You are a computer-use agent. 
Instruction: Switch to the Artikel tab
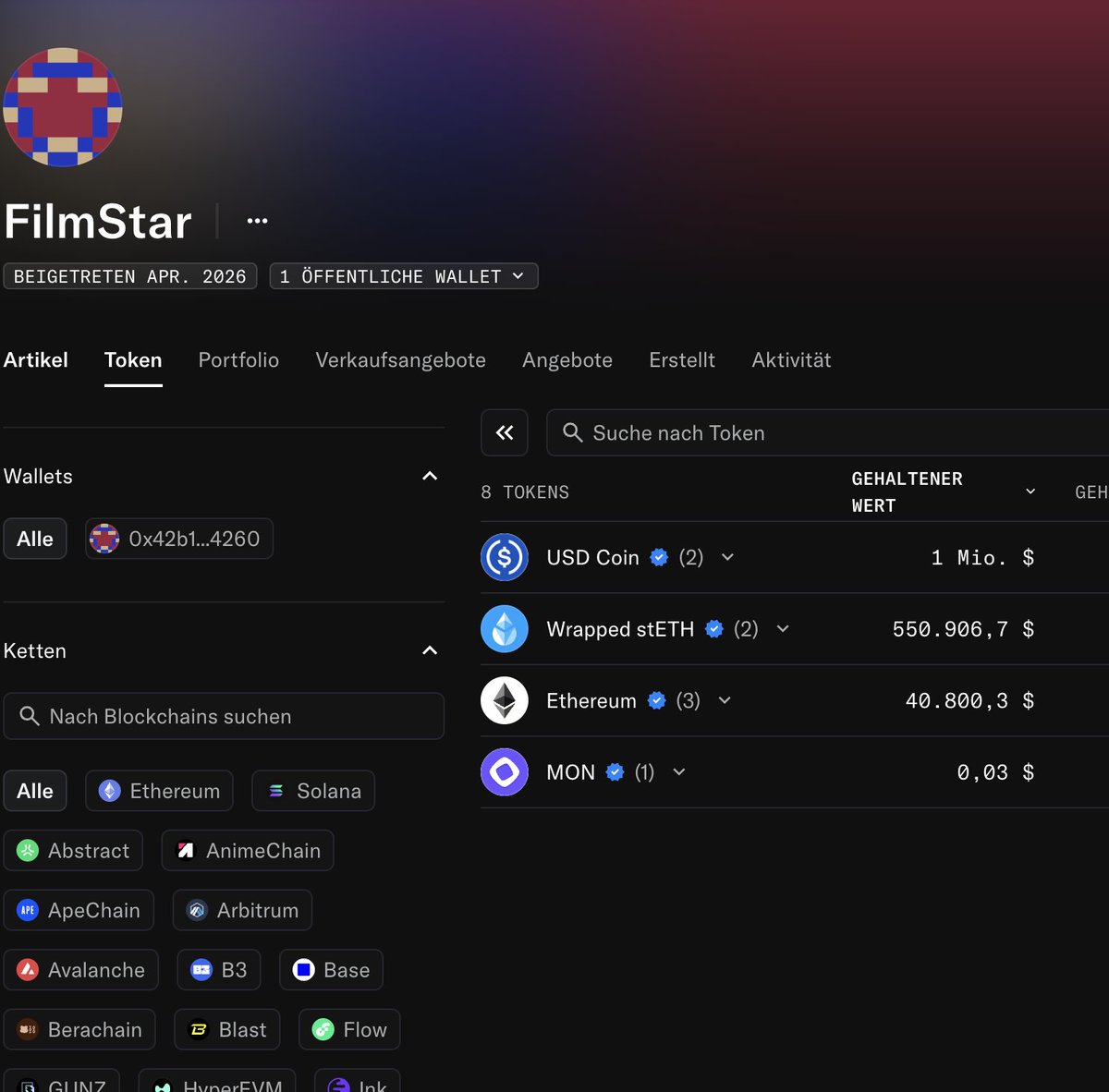[36, 360]
